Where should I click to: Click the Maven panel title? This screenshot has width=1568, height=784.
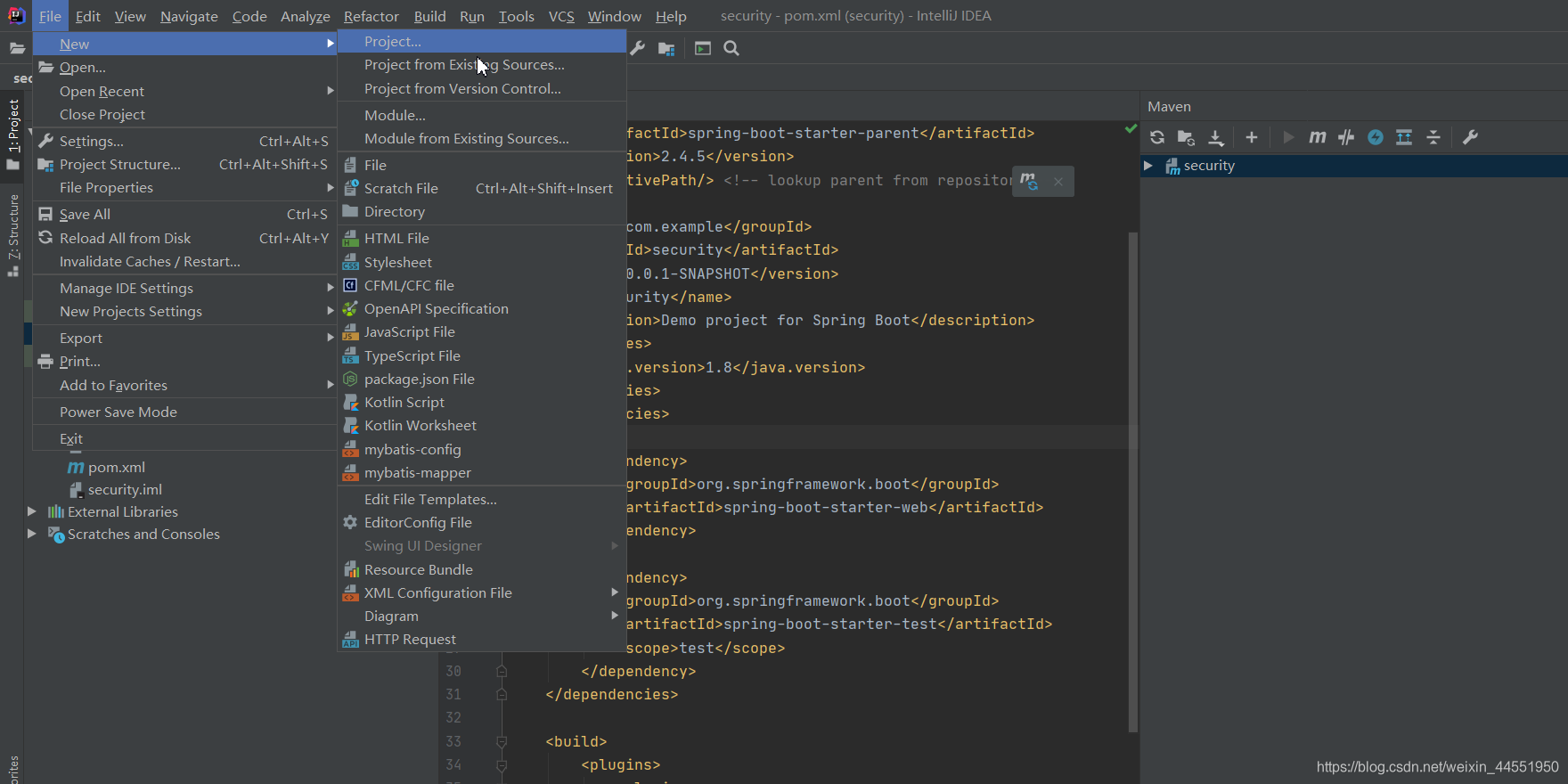[x=1169, y=106]
